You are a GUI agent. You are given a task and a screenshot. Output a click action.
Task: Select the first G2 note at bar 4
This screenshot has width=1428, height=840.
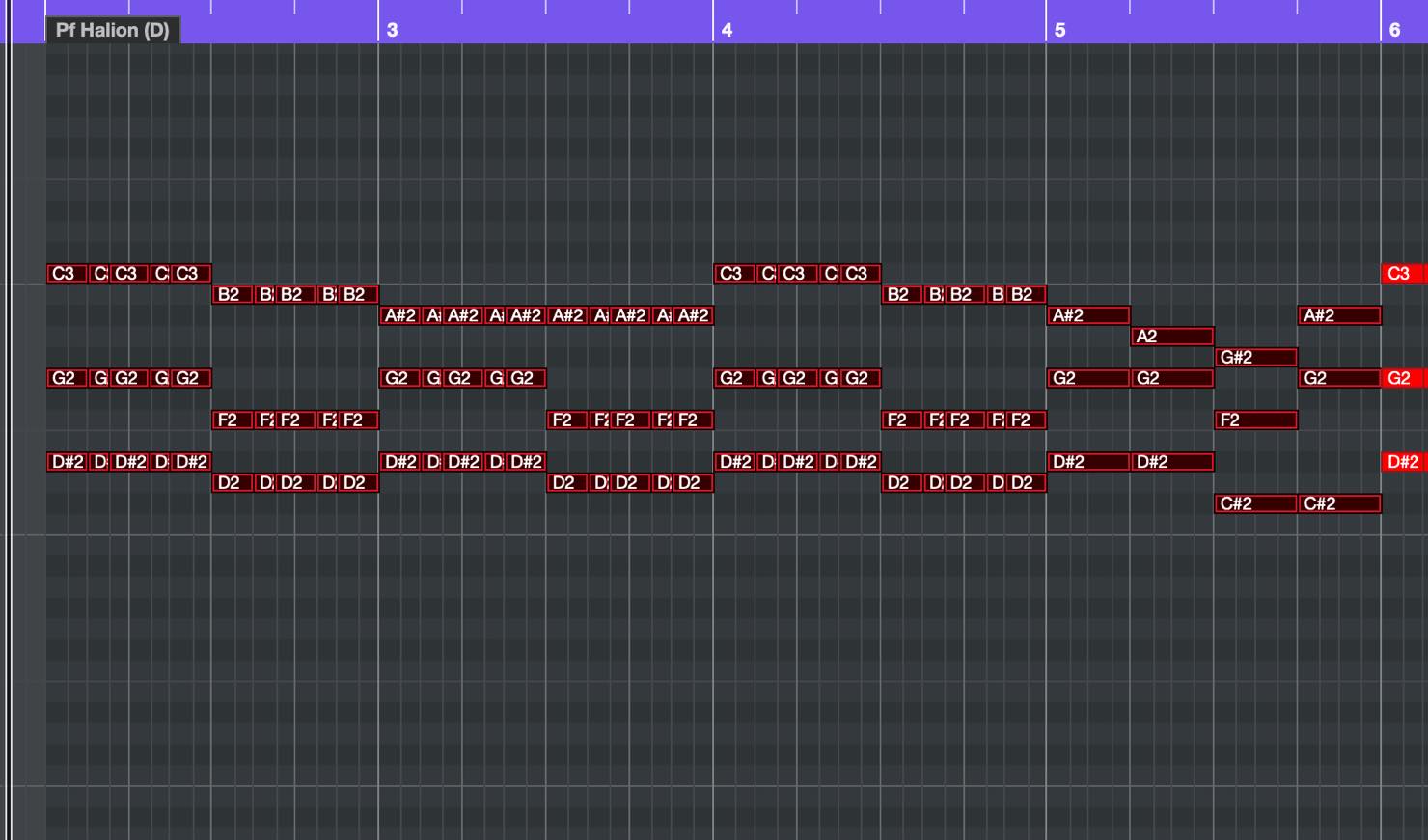(x=734, y=378)
